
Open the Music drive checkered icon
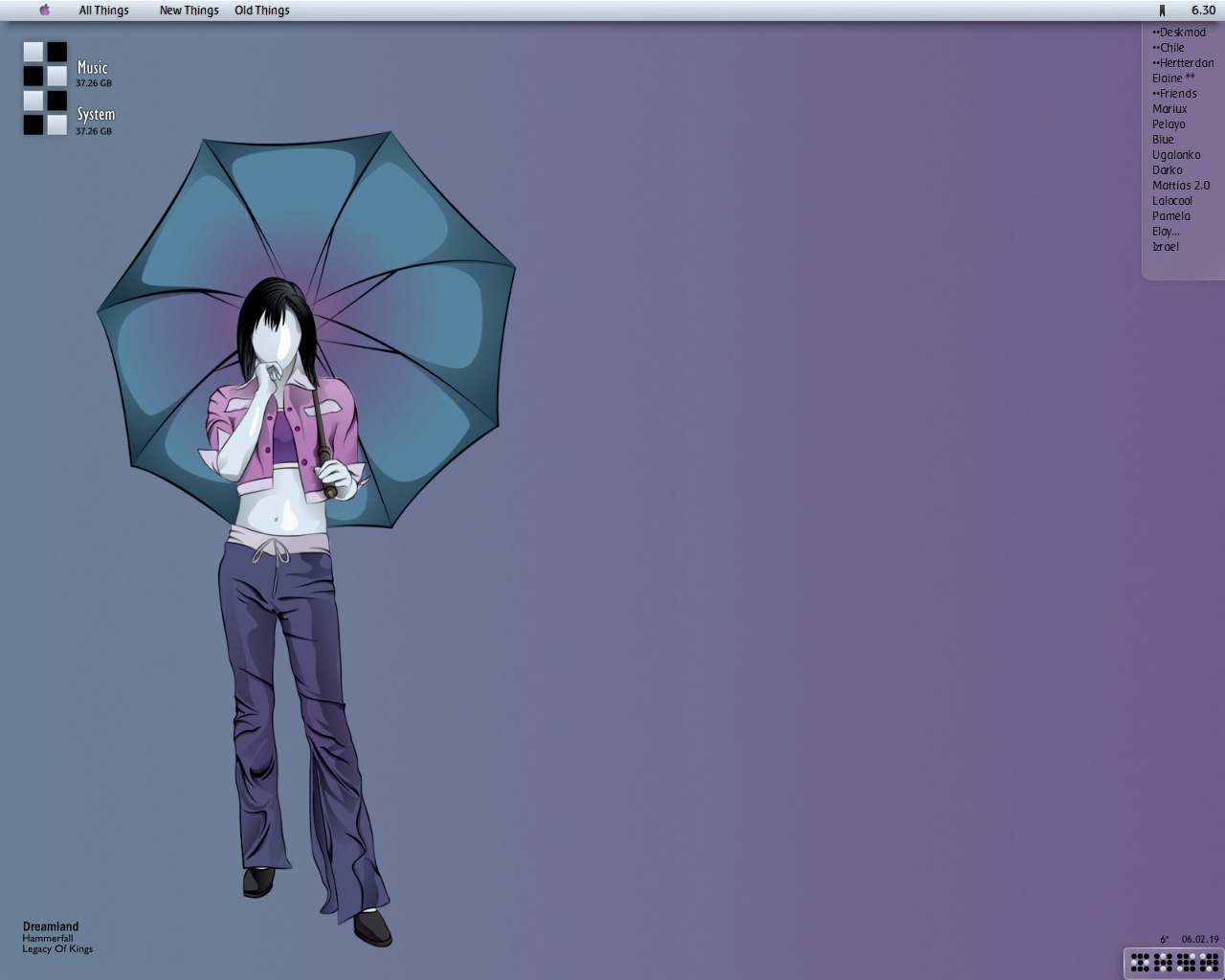point(45,64)
